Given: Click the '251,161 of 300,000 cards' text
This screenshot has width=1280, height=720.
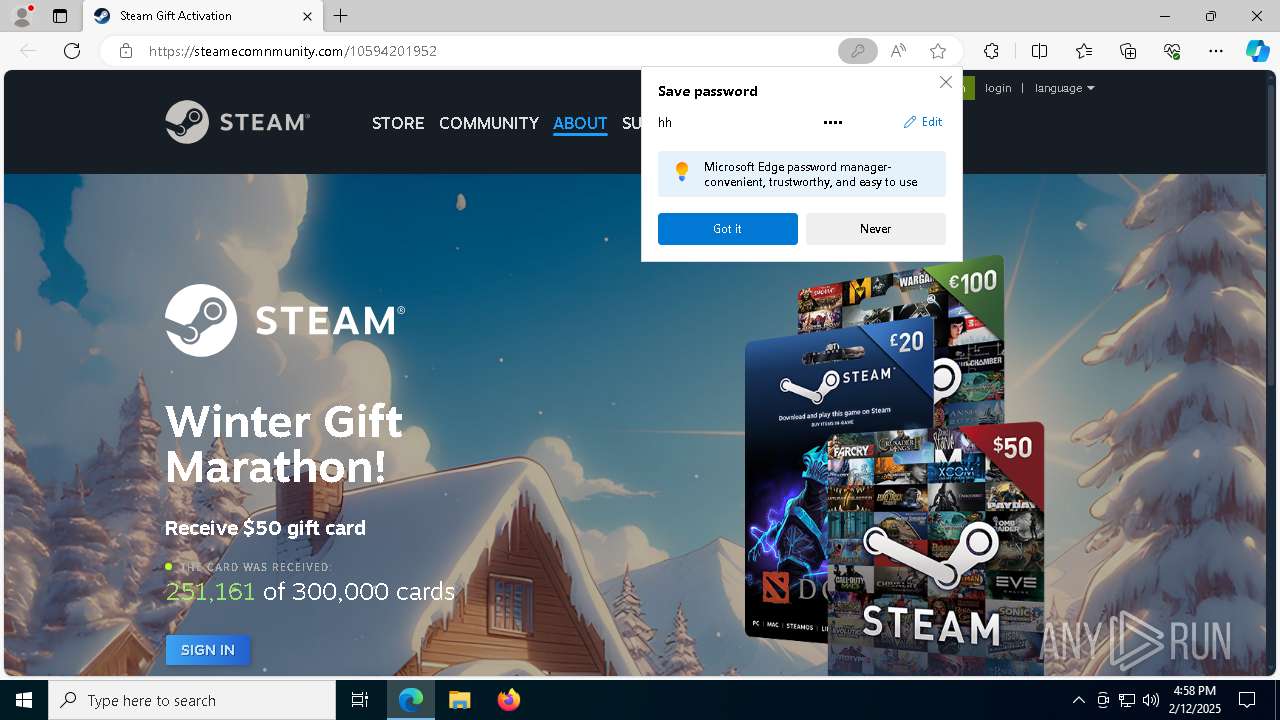Looking at the screenshot, I should pyautogui.click(x=310, y=592).
